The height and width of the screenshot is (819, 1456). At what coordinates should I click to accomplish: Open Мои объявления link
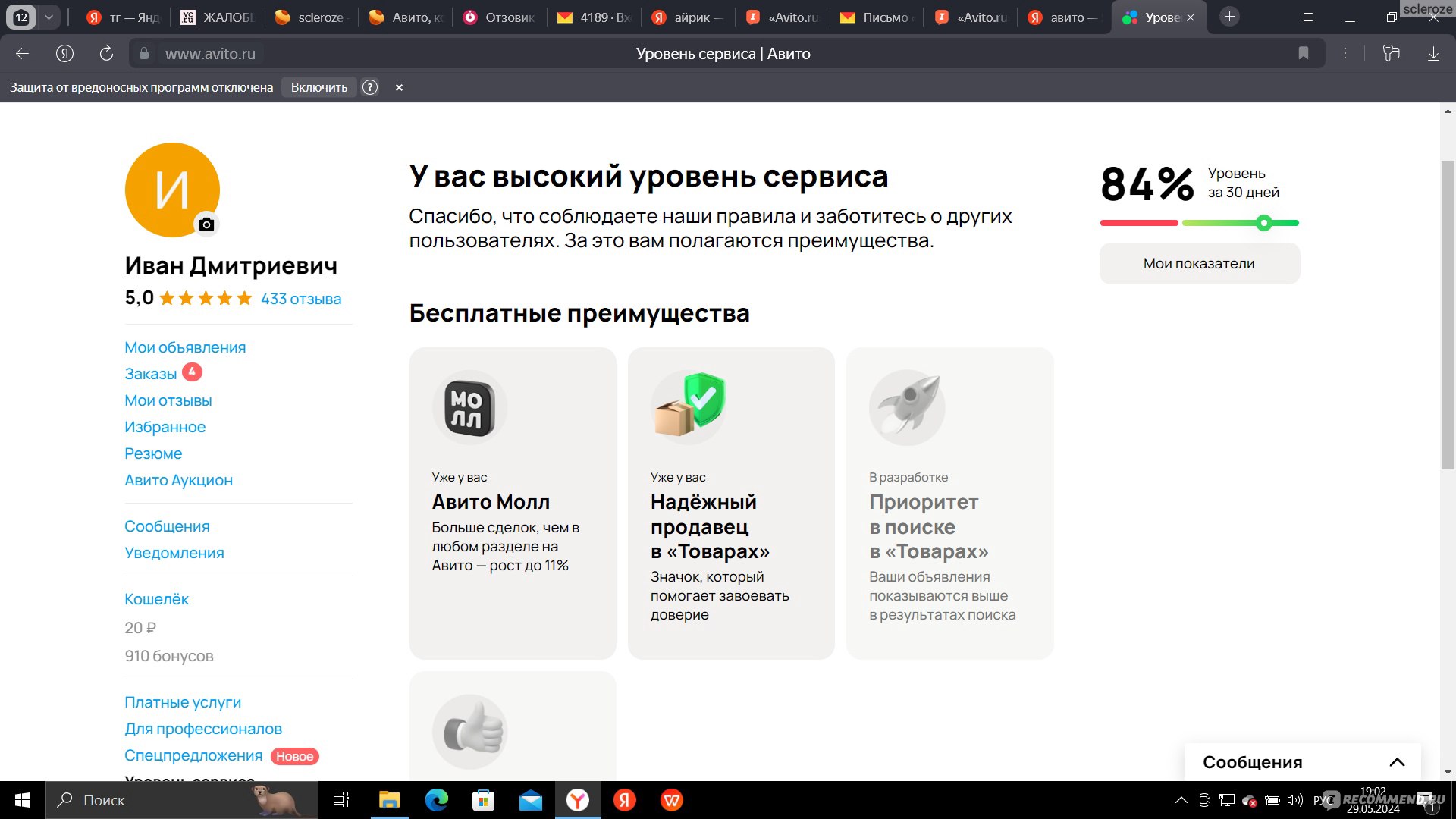(x=185, y=347)
